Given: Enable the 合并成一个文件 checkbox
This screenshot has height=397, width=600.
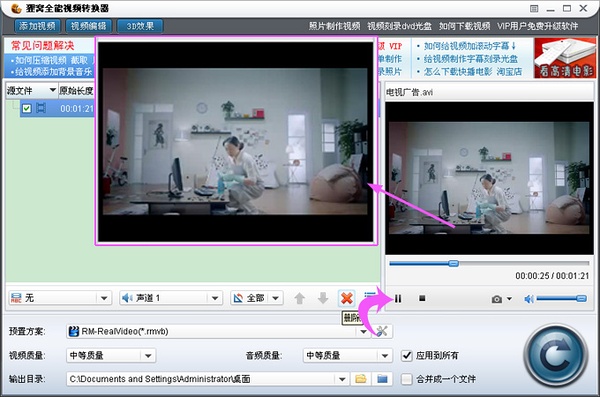Looking at the screenshot, I should tap(406, 379).
